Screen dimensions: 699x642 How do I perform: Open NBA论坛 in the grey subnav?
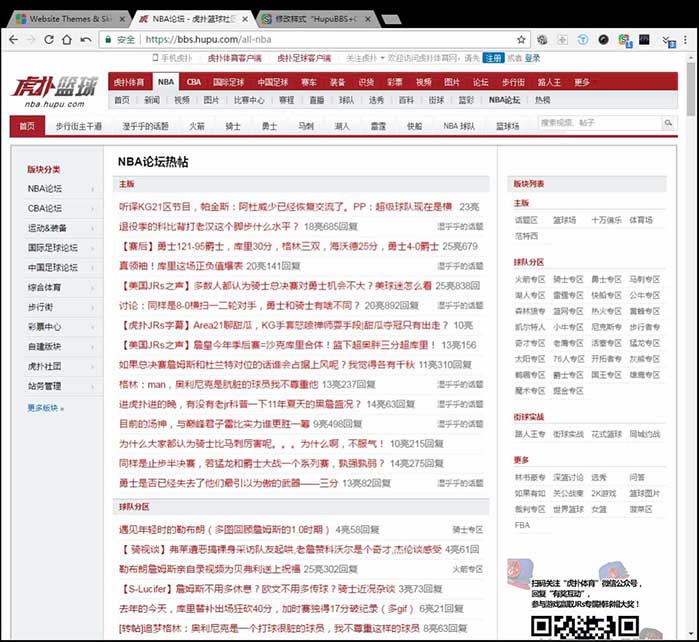coord(504,100)
